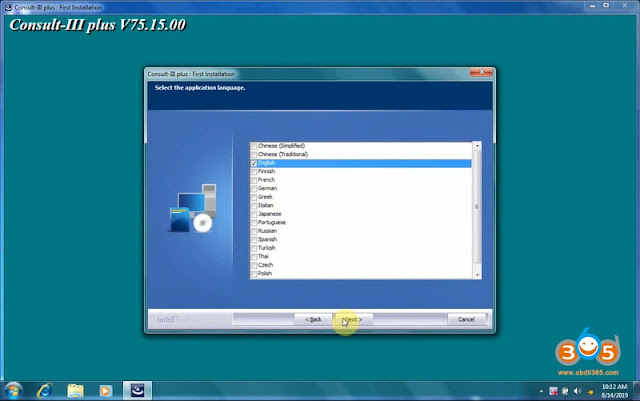Launch Internet Explorer from taskbar
The width and height of the screenshot is (640, 401).
(x=44, y=391)
